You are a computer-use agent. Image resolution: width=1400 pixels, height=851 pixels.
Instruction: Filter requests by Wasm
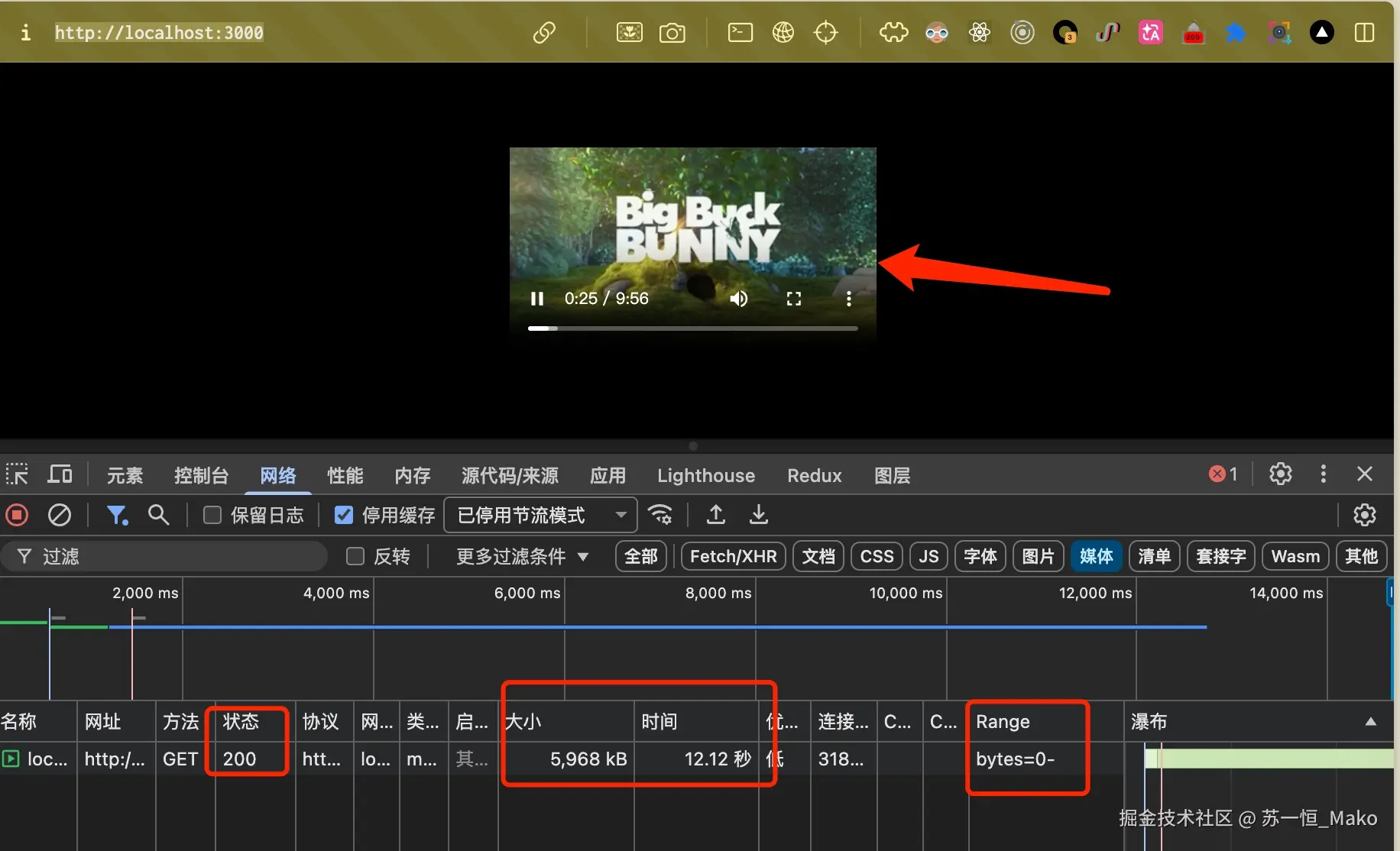coord(1295,556)
